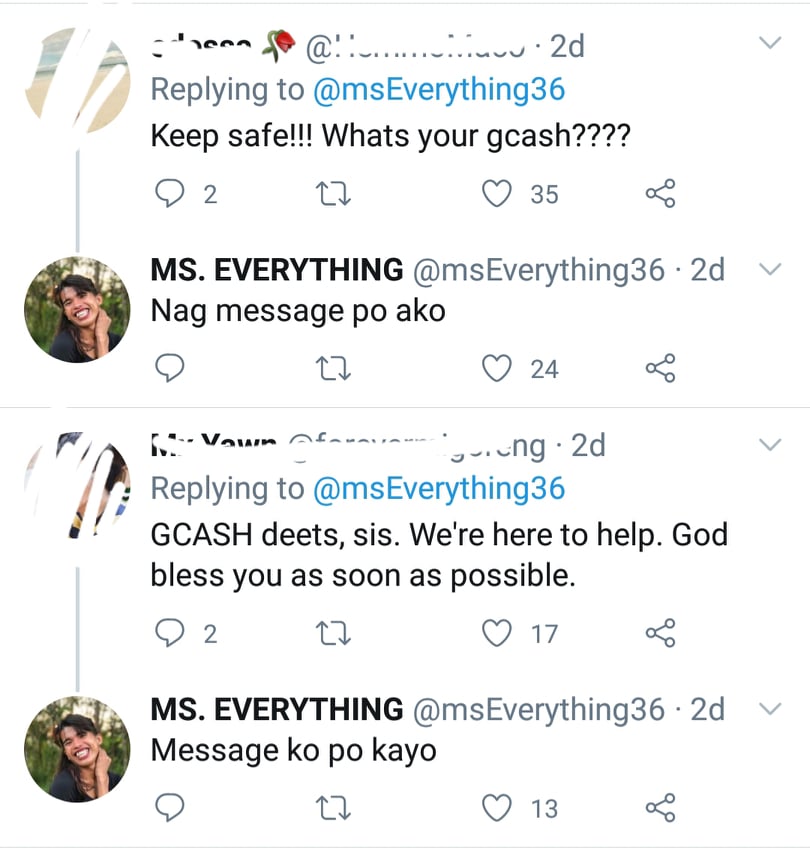Like the 'Message ko po kayo' tweet
810x852 pixels.
tap(497, 808)
